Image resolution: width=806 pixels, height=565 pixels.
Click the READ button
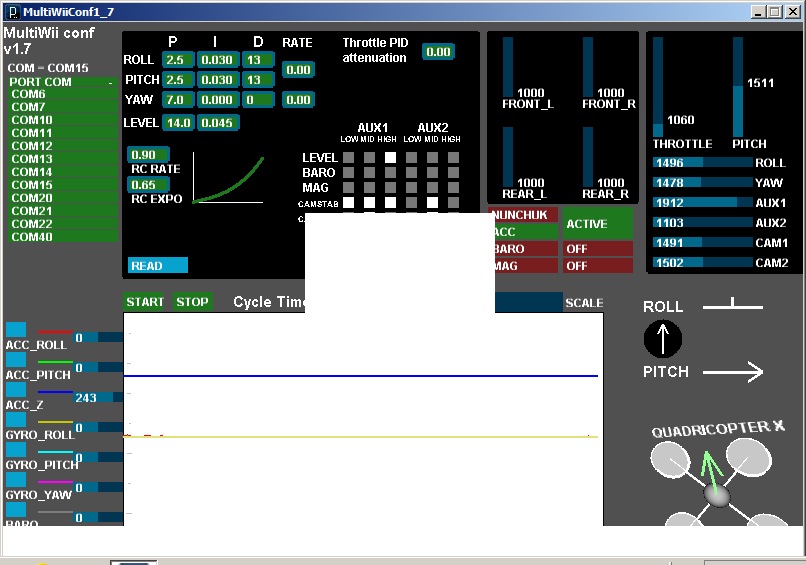157,265
